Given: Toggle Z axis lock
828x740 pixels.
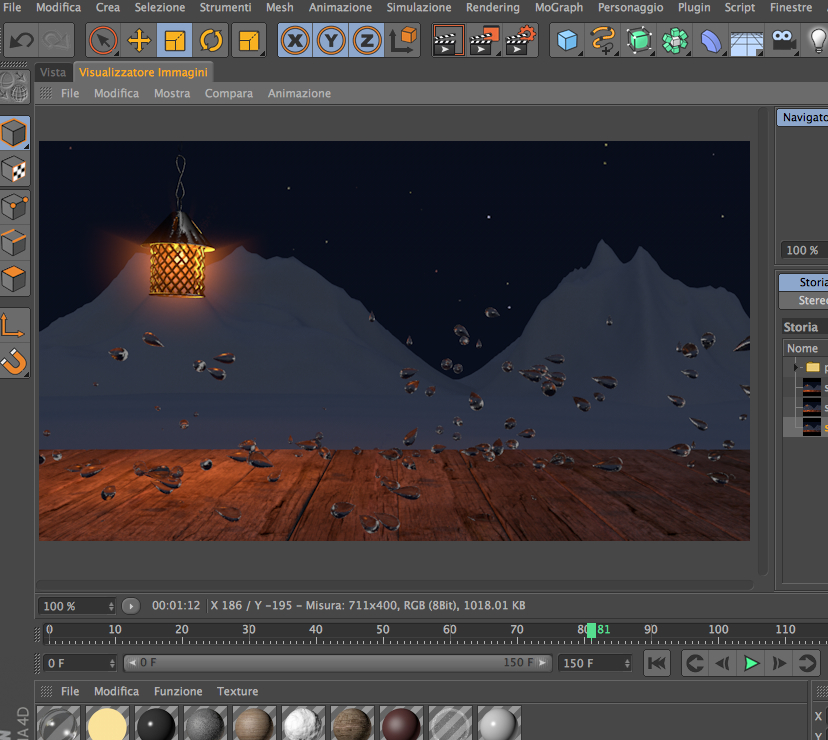Looking at the screenshot, I should point(367,41).
